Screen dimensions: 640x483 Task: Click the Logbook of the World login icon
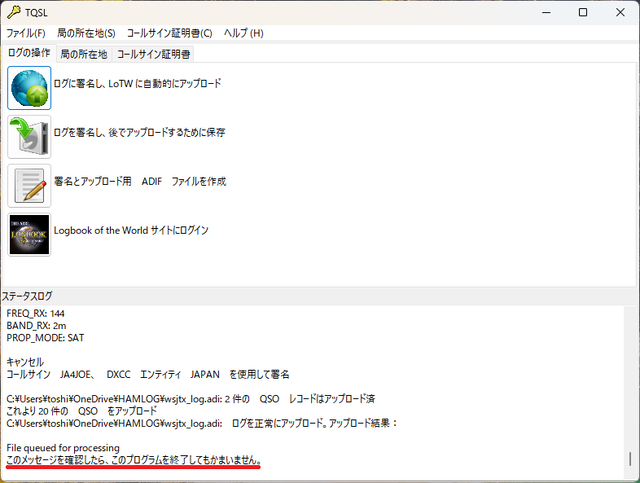tap(29, 235)
